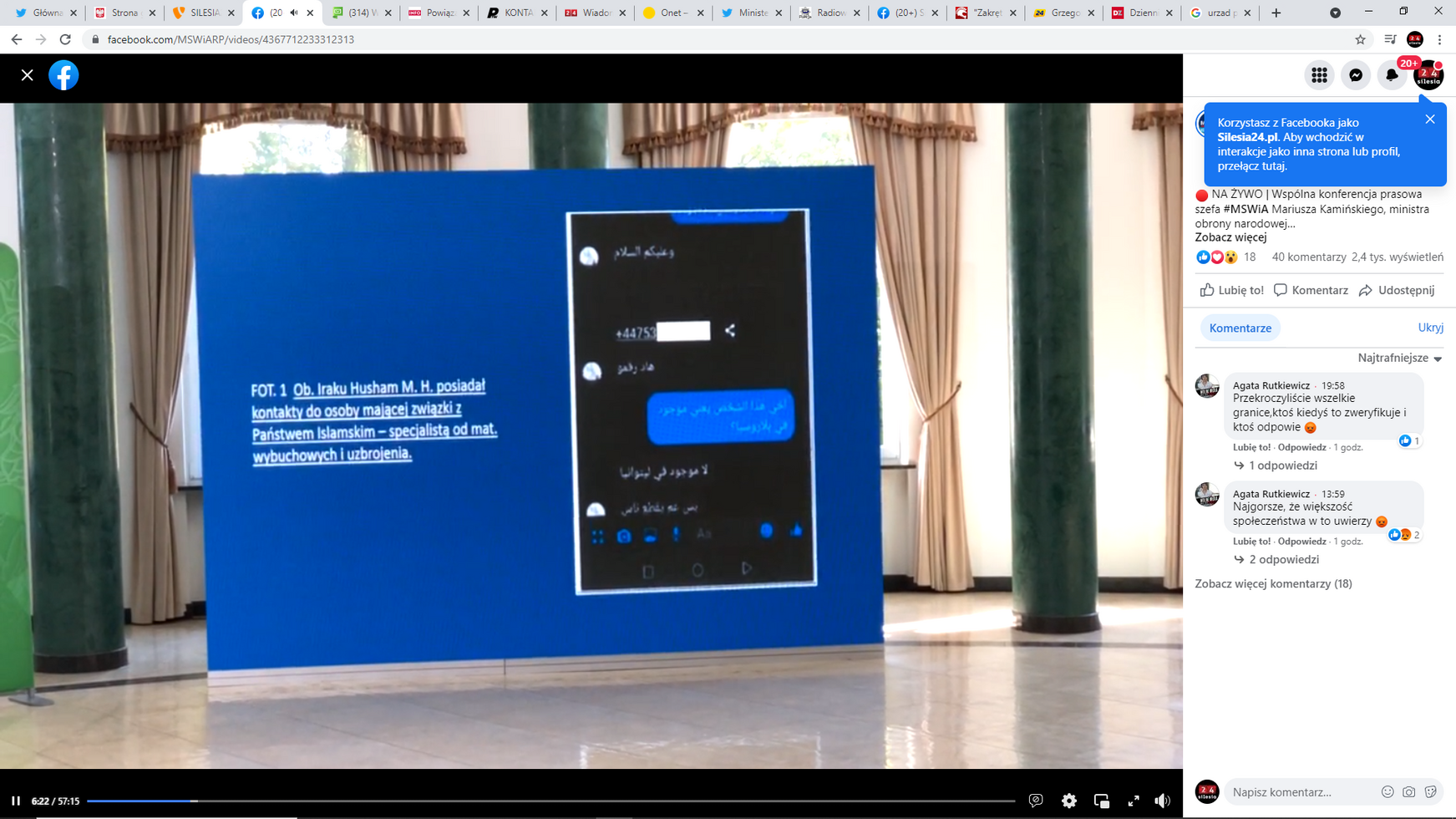Switch to the 'KONTA' tab

click(516, 13)
